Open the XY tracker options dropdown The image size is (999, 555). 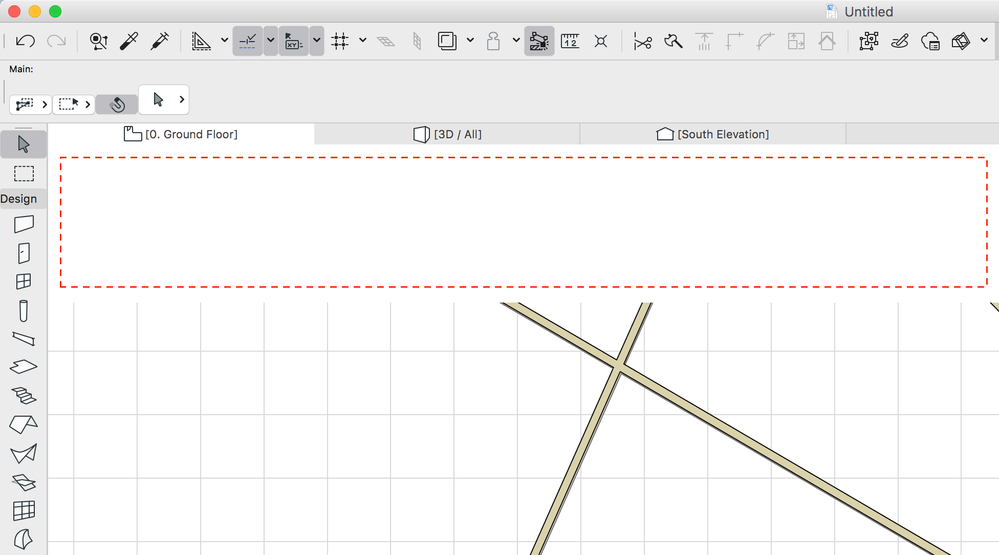tap(317, 41)
